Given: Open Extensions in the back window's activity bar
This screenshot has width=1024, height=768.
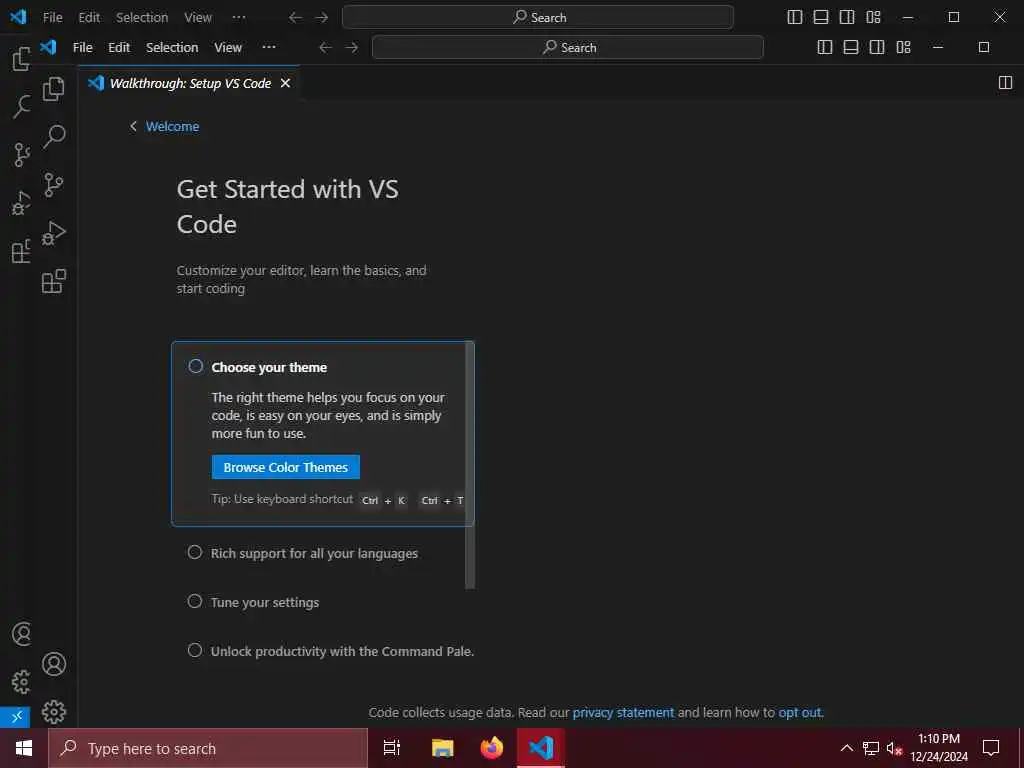Looking at the screenshot, I should pos(22,251).
